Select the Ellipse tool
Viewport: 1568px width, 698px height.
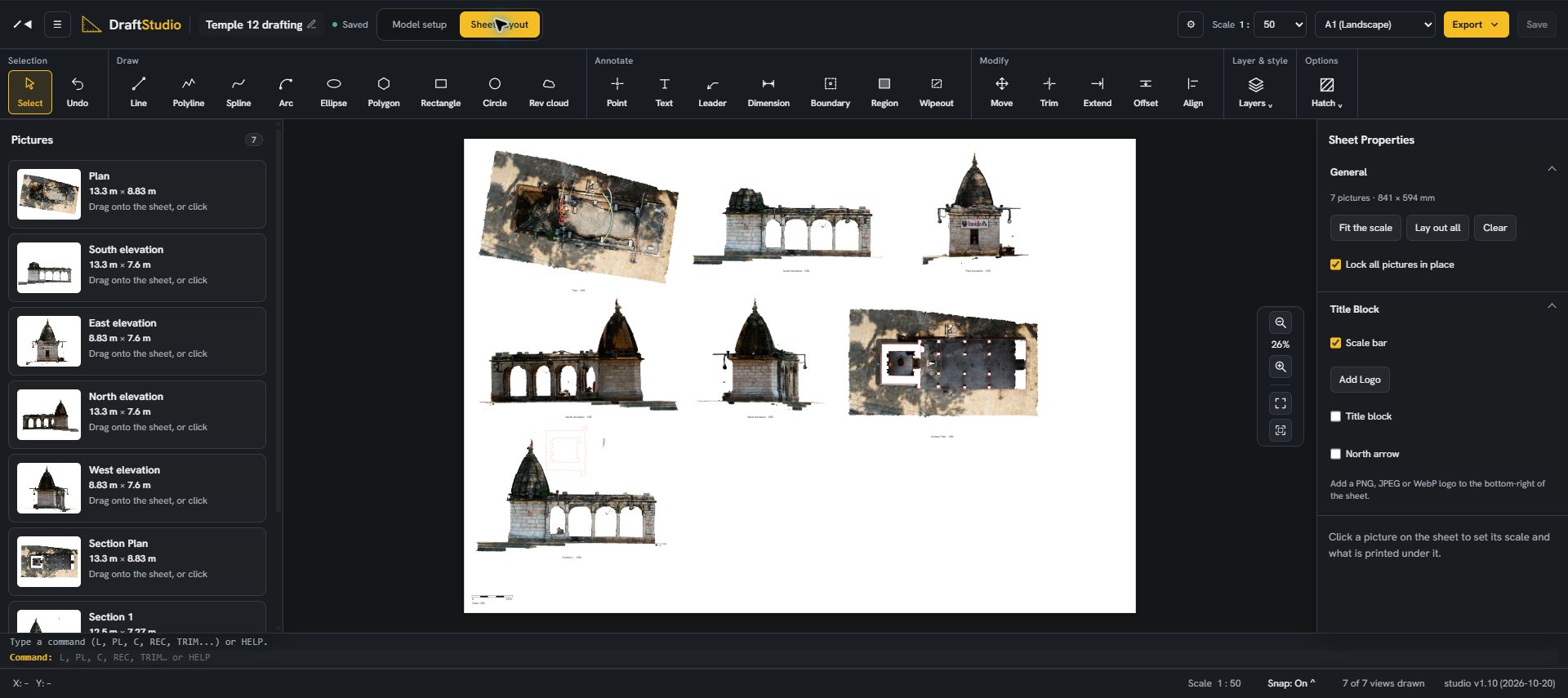coord(333,91)
